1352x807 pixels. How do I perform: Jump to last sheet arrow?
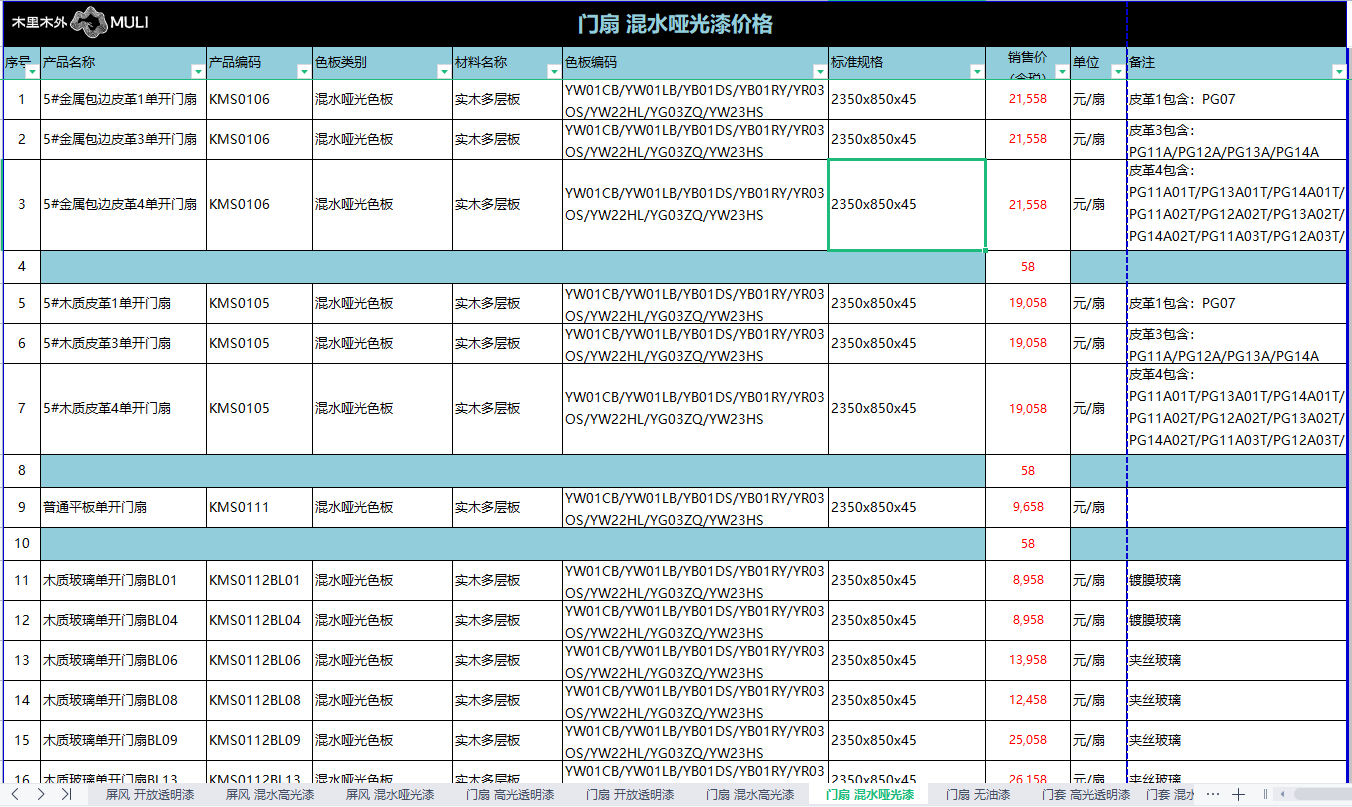coord(66,794)
